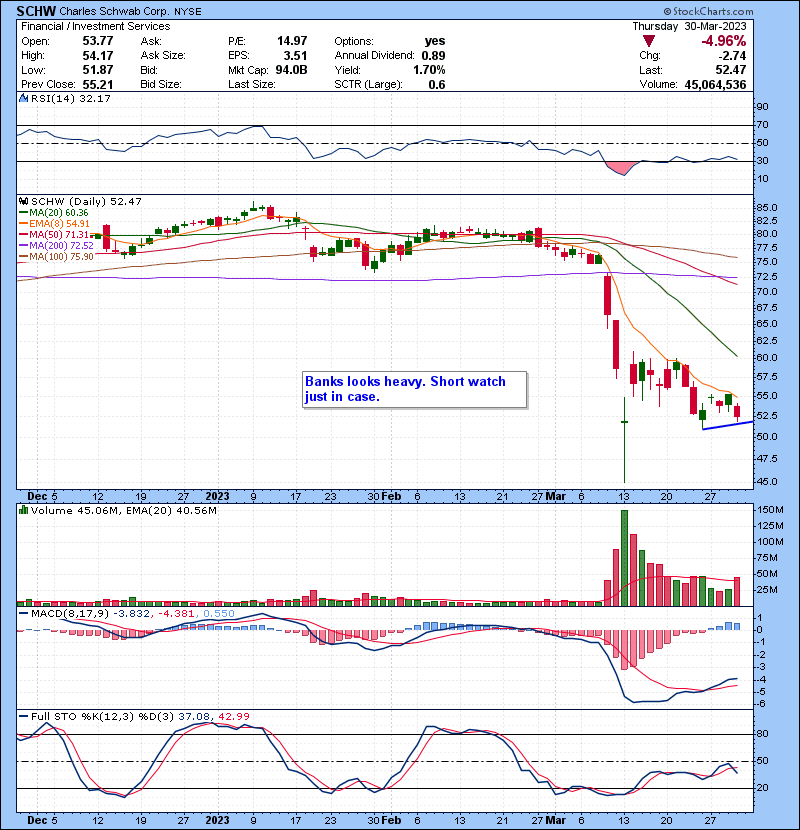Click the 150M tick on the volume axis

pyautogui.click(x=771, y=510)
